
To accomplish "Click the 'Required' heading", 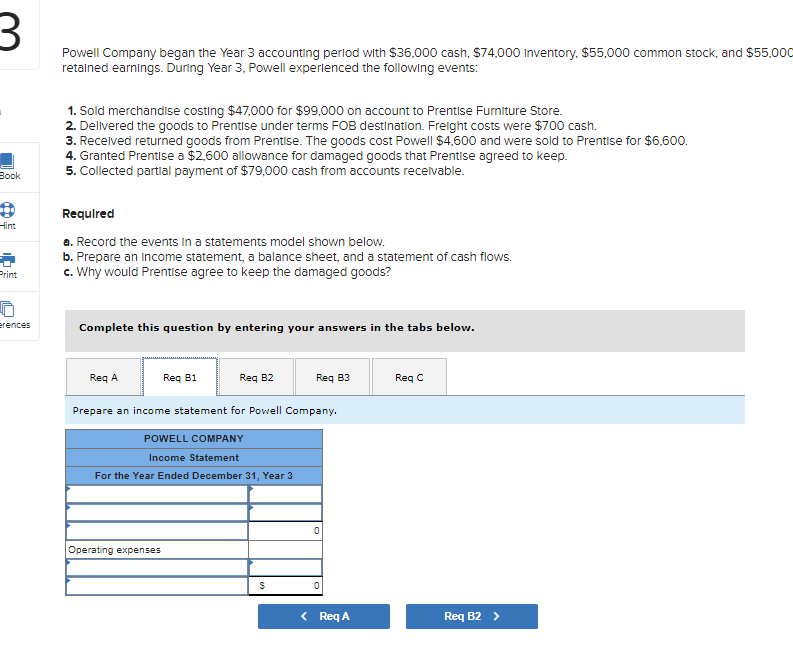I will [x=88, y=214].
